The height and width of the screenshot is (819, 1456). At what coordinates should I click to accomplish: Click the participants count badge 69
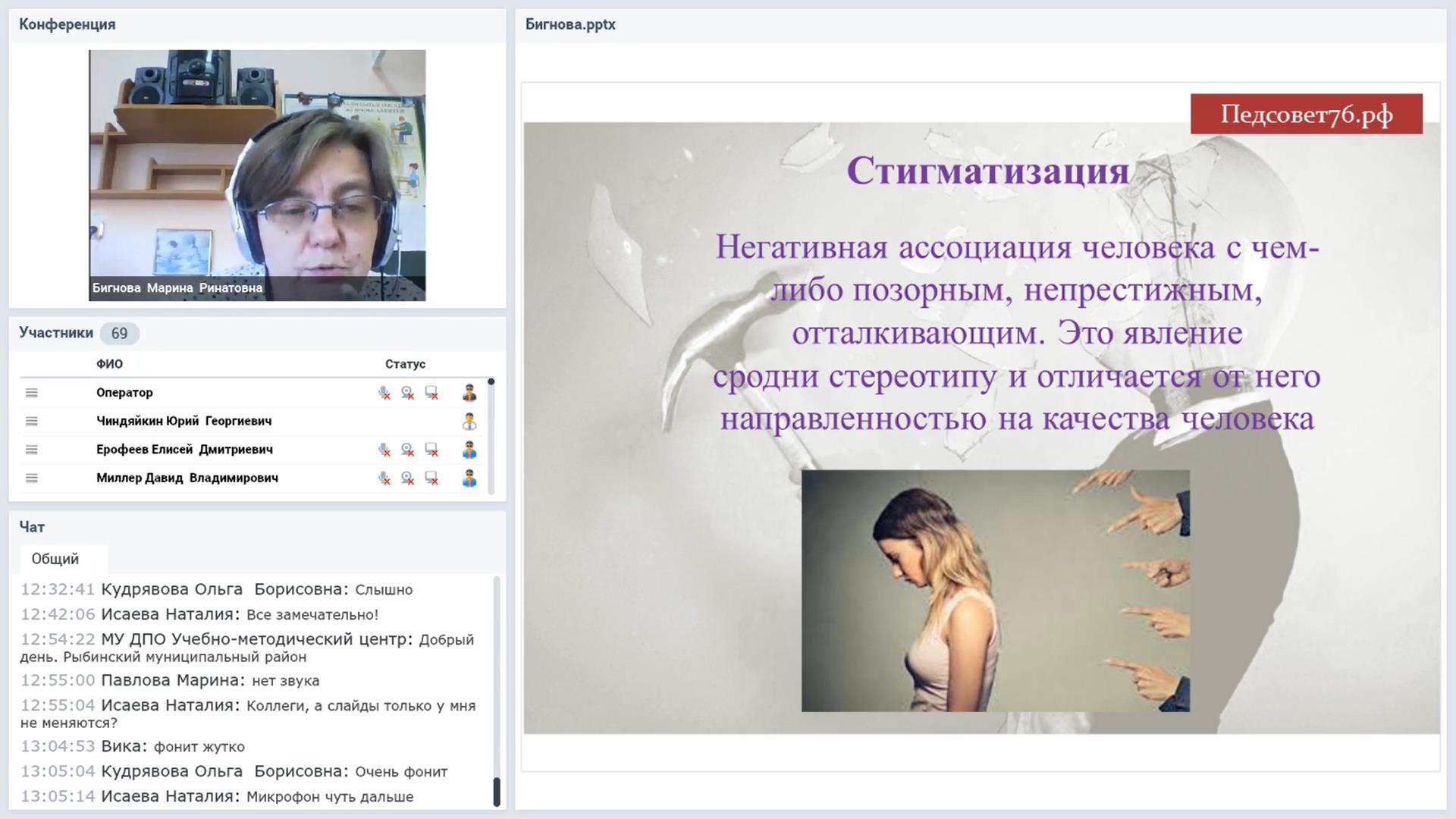coord(119,334)
